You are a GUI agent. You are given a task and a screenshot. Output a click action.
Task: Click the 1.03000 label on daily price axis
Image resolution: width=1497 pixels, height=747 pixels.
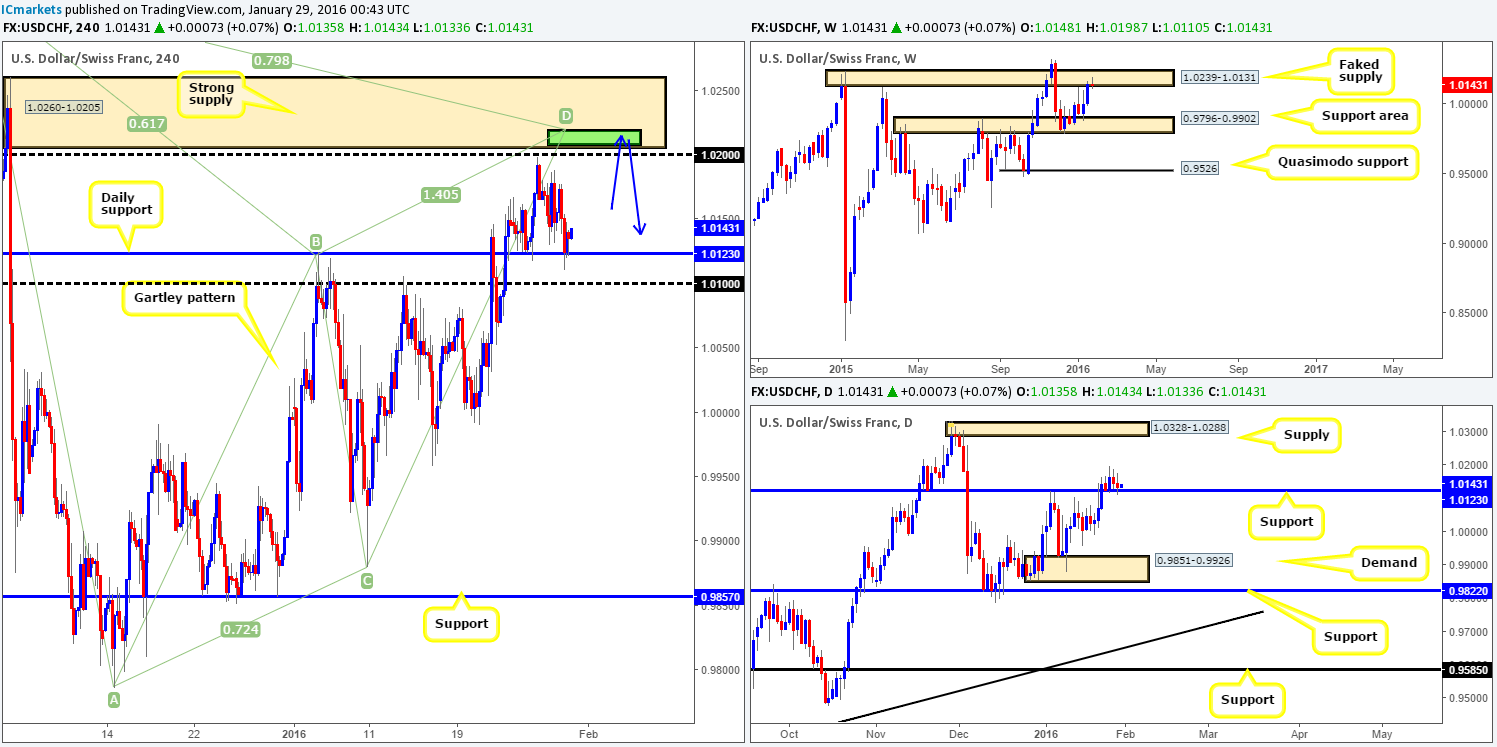point(1469,433)
